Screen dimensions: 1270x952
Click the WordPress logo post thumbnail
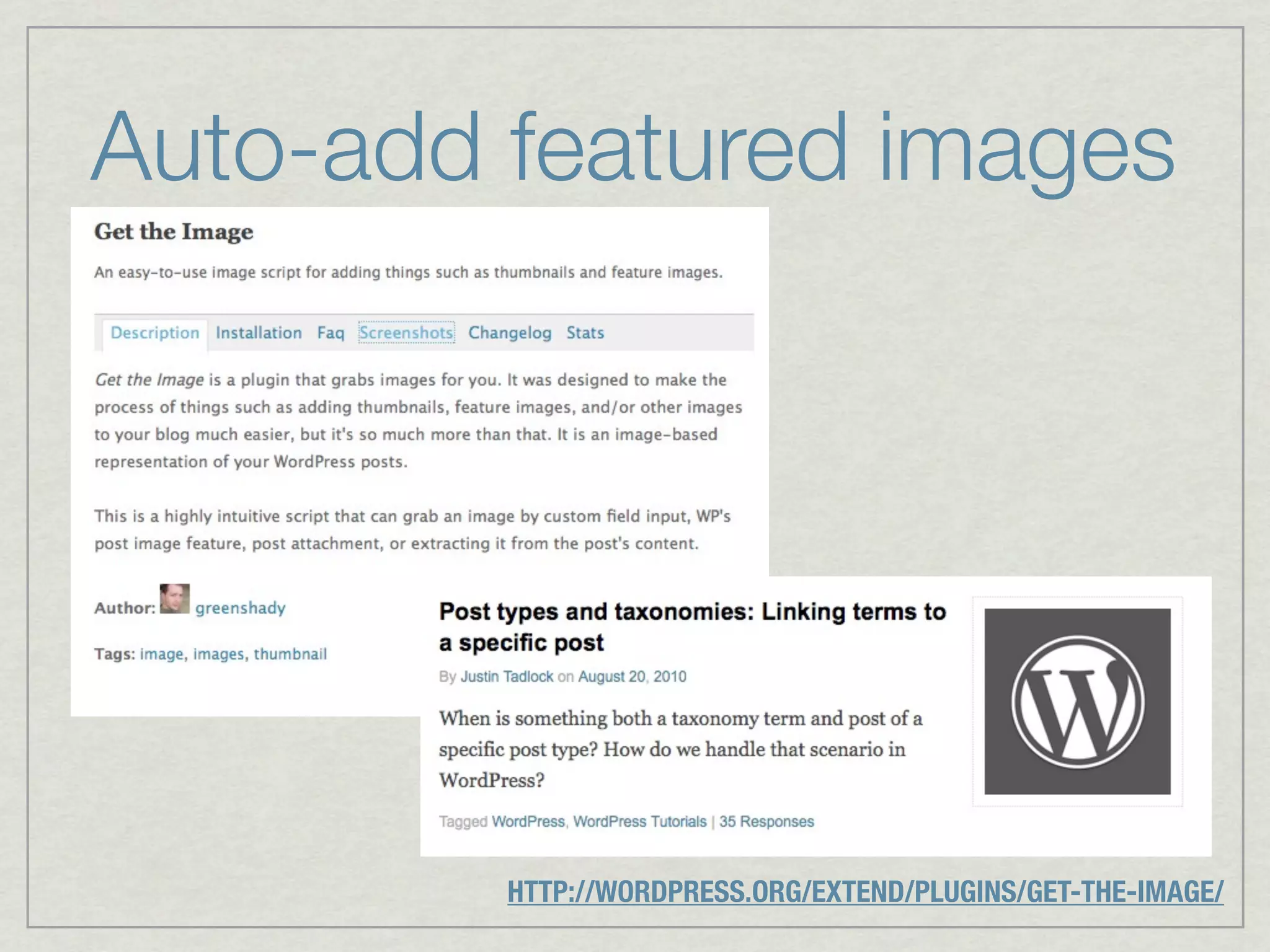pos(1078,702)
